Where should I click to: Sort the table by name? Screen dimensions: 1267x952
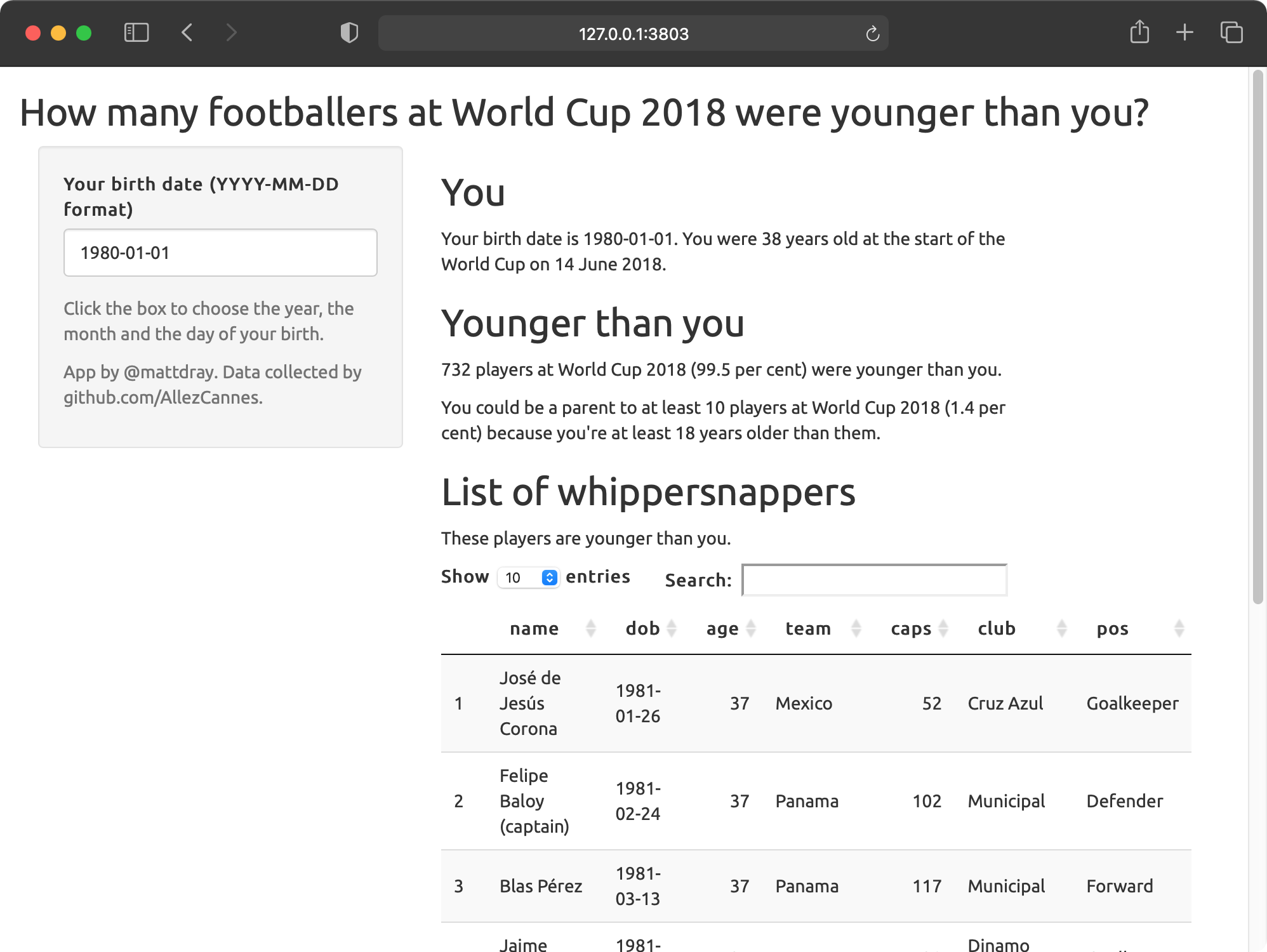(x=592, y=628)
